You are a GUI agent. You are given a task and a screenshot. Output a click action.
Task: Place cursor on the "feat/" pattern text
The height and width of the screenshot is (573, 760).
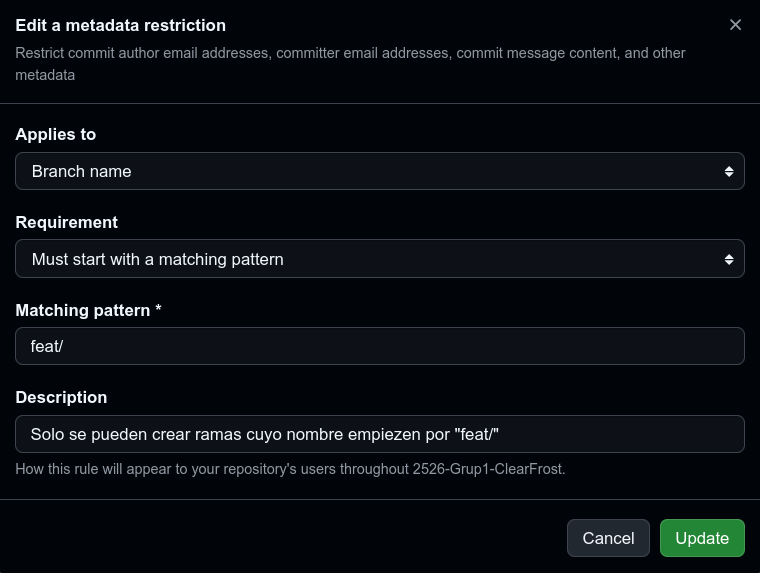[x=47, y=346]
